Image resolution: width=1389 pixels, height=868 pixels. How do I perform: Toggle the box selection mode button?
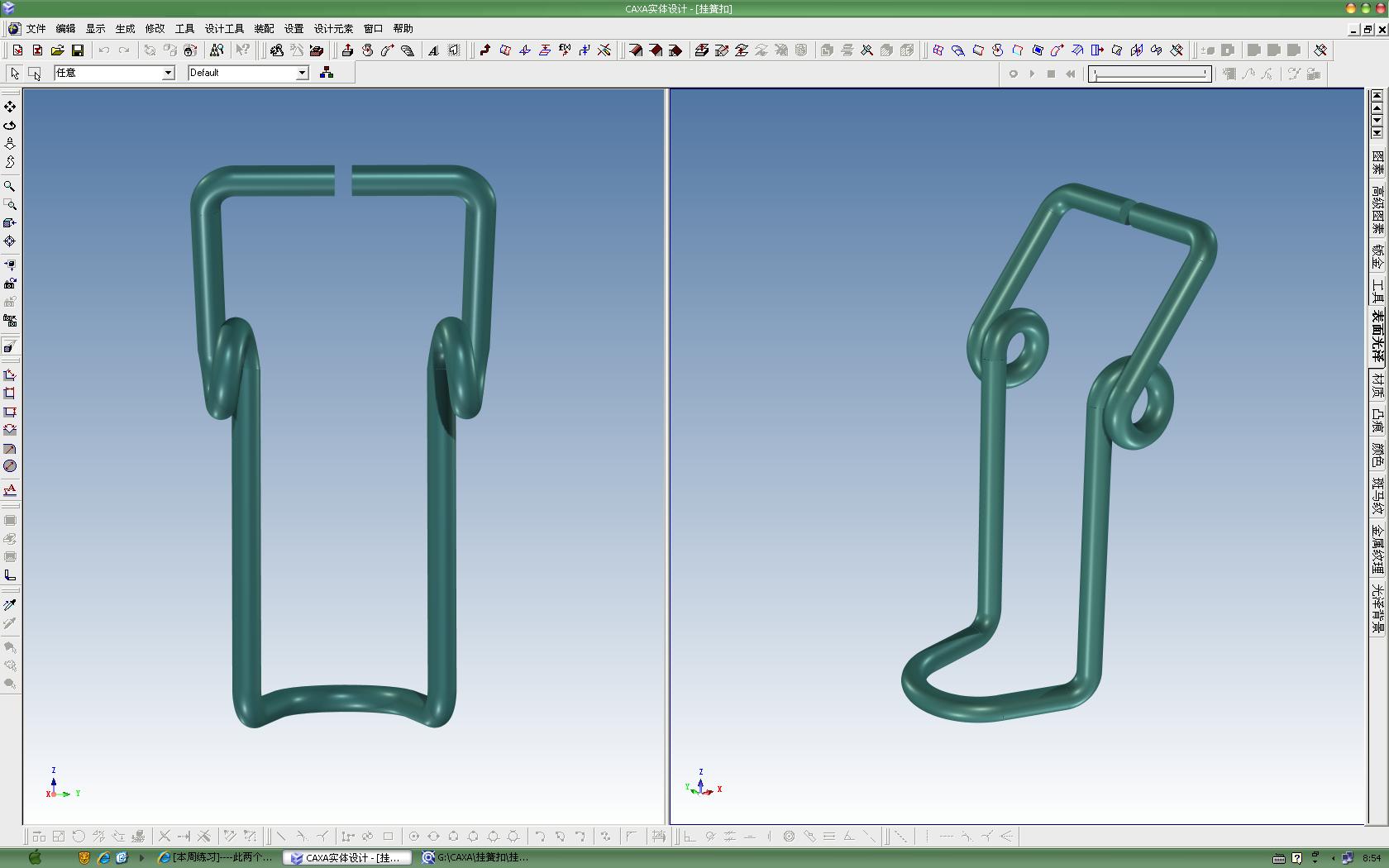click(x=35, y=74)
